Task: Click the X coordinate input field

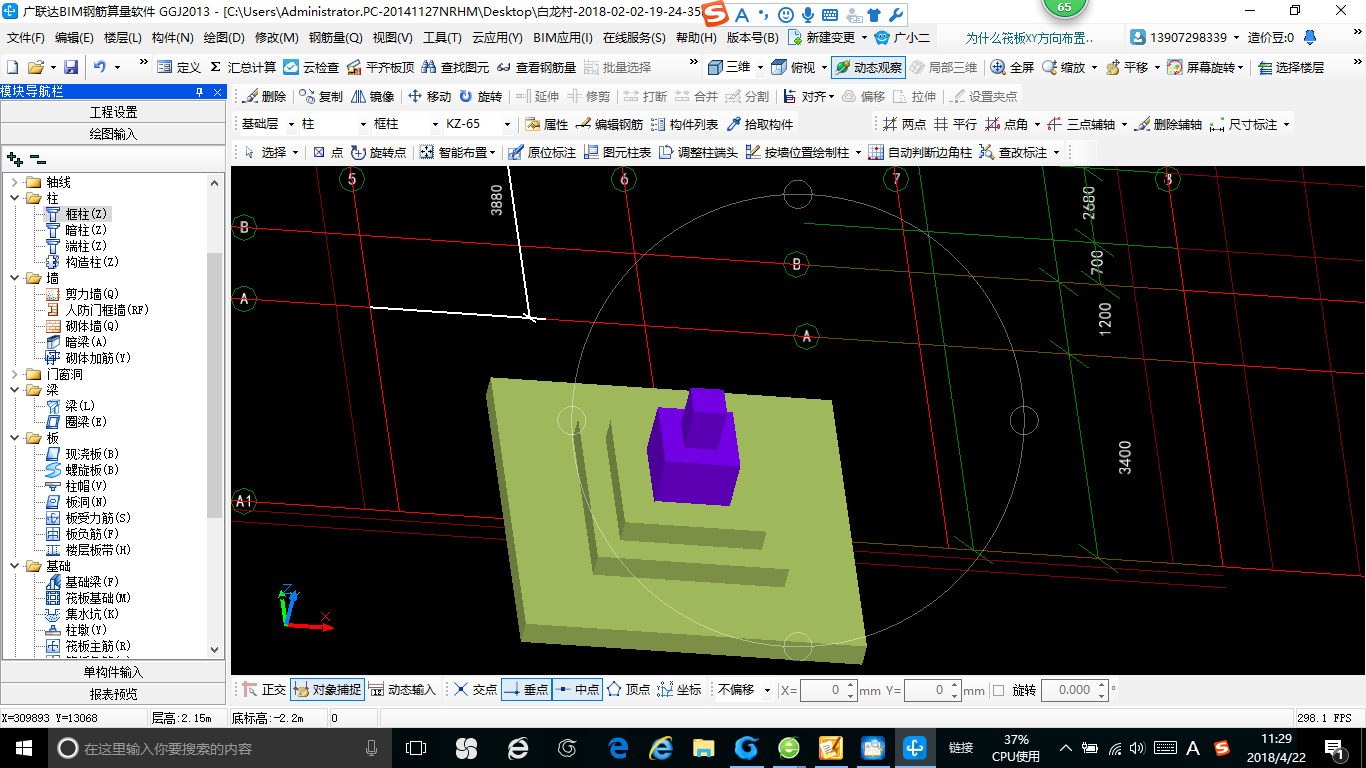Action: tap(829, 690)
